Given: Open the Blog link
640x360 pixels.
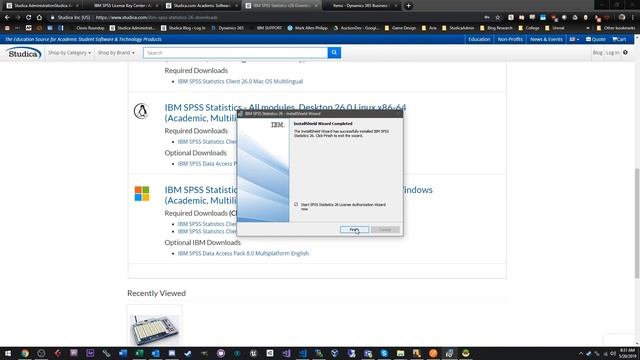Looking at the screenshot, I should pyautogui.click(x=598, y=53).
